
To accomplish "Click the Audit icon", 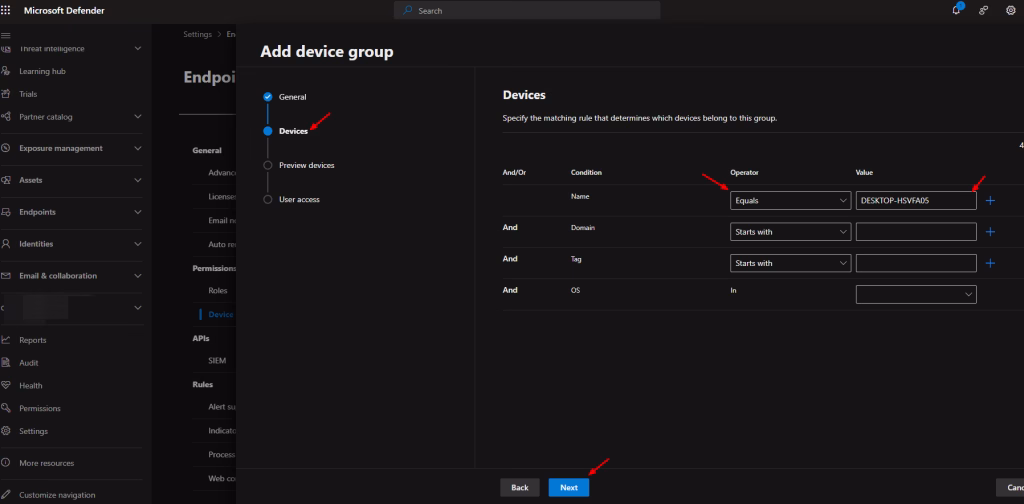I will click(6, 363).
